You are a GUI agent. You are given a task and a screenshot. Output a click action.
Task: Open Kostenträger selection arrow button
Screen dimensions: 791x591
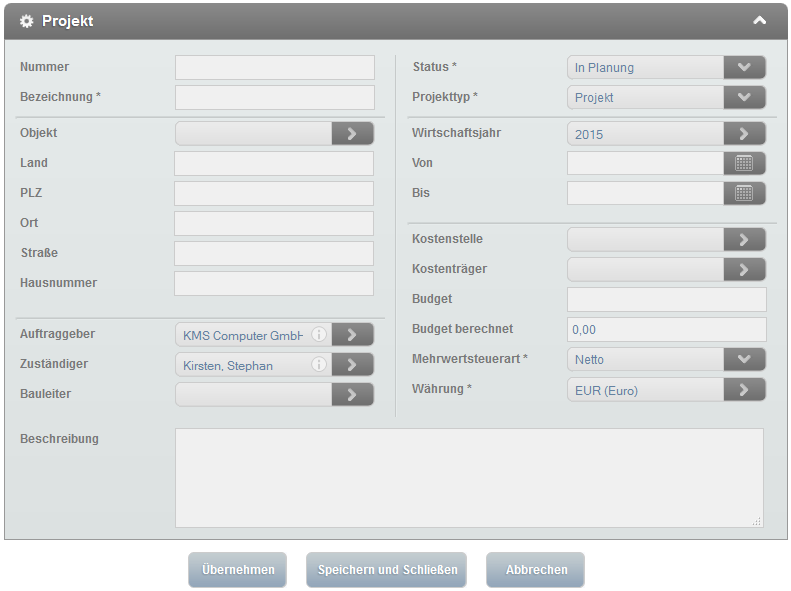click(x=744, y=269)
